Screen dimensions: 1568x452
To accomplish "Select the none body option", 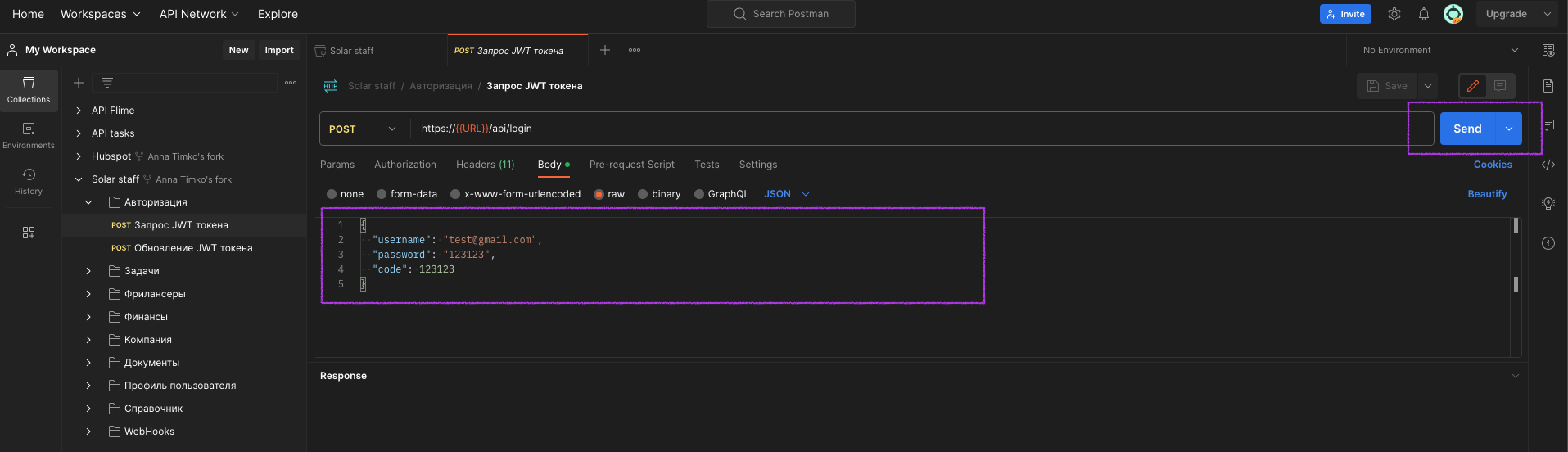I will (x=332, y=194).
